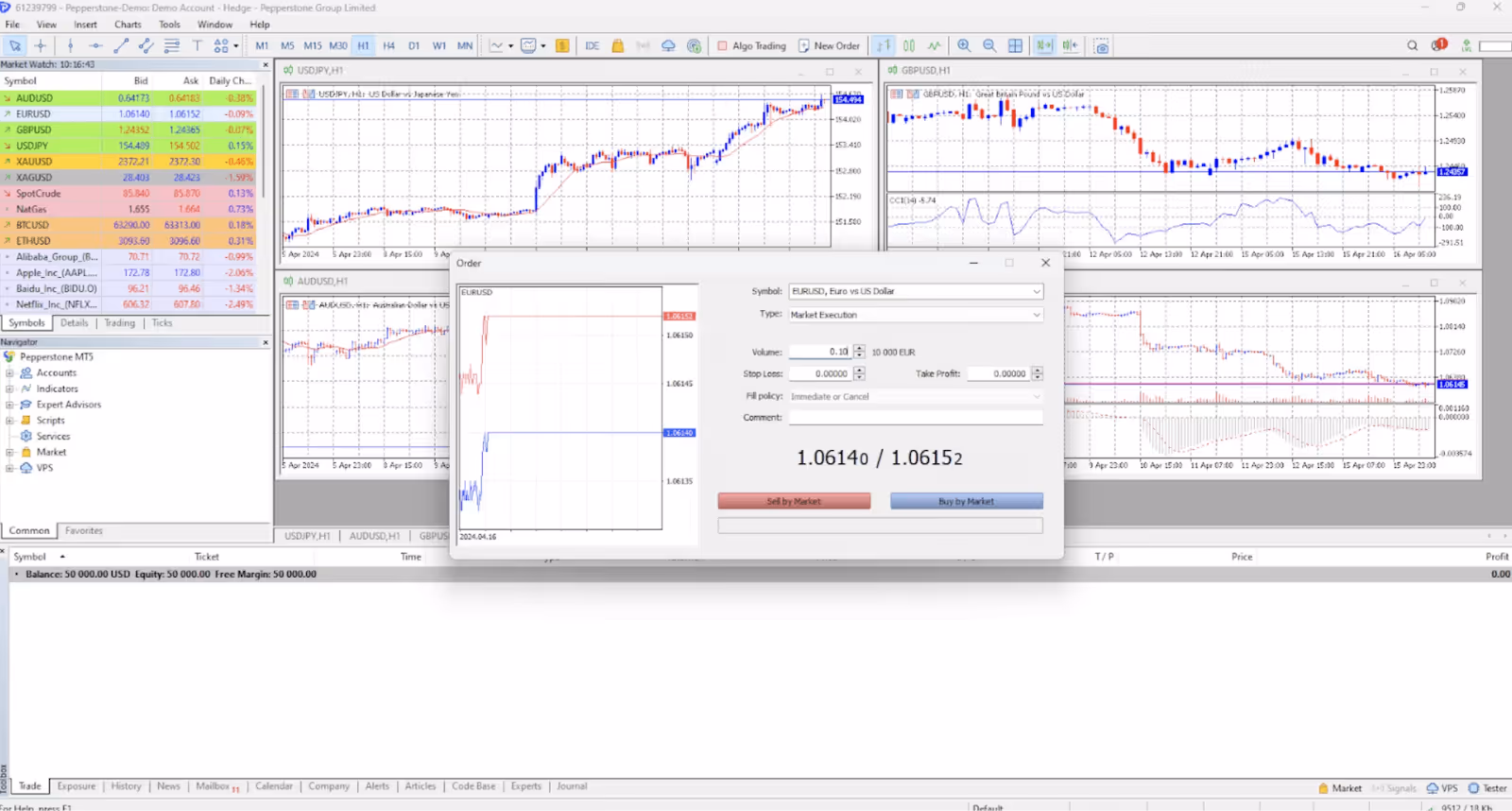
Task: Open the order Type dropdown
Action: click(916, 315)
